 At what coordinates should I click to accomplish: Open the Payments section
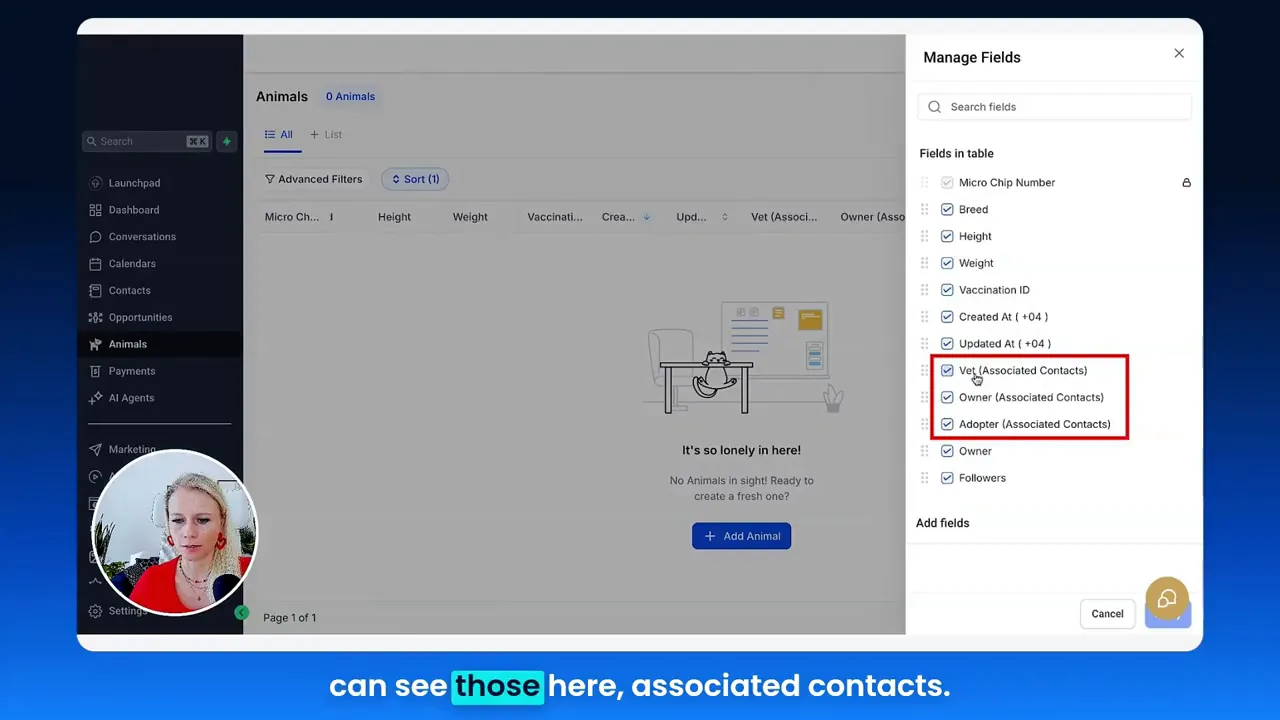[x=131, y=371]
